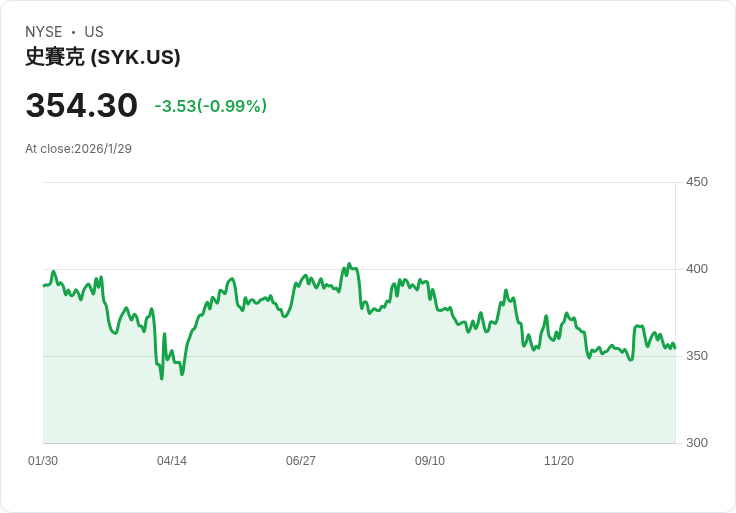The width and height of the screenshot is (736, 513).
Task: Select the 11/20 date on the x-axis
Action: (559, 461)
